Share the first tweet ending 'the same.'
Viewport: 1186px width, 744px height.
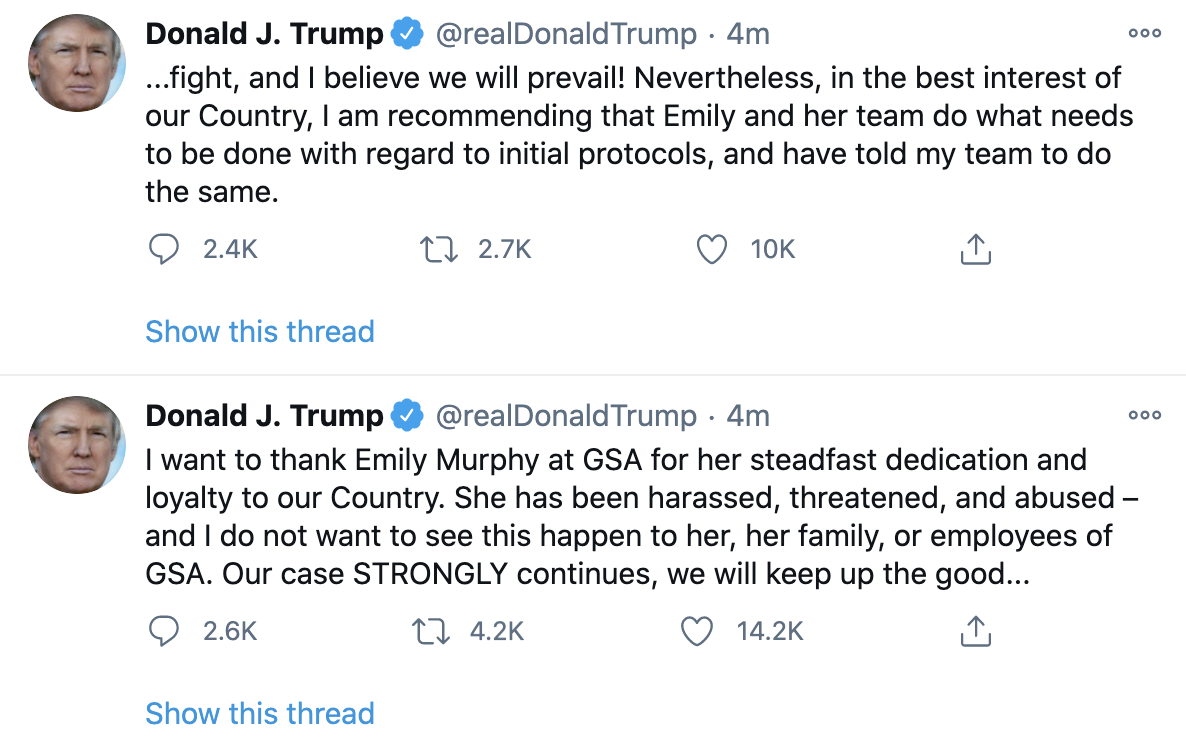pyautogui.click(x=975, y=249)
